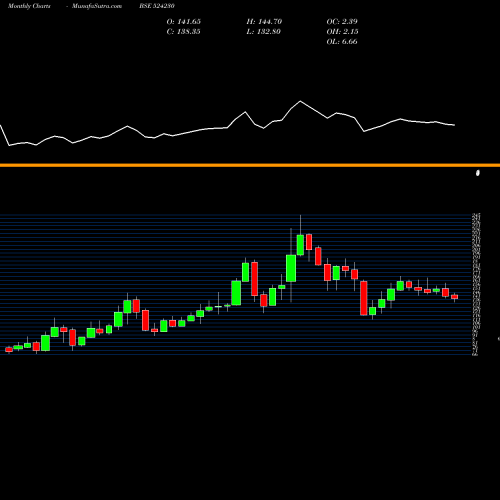Click the MunafaSutra.com label
Image resolution: width=500 pixels, height=500 pixels.
(97, 6)
